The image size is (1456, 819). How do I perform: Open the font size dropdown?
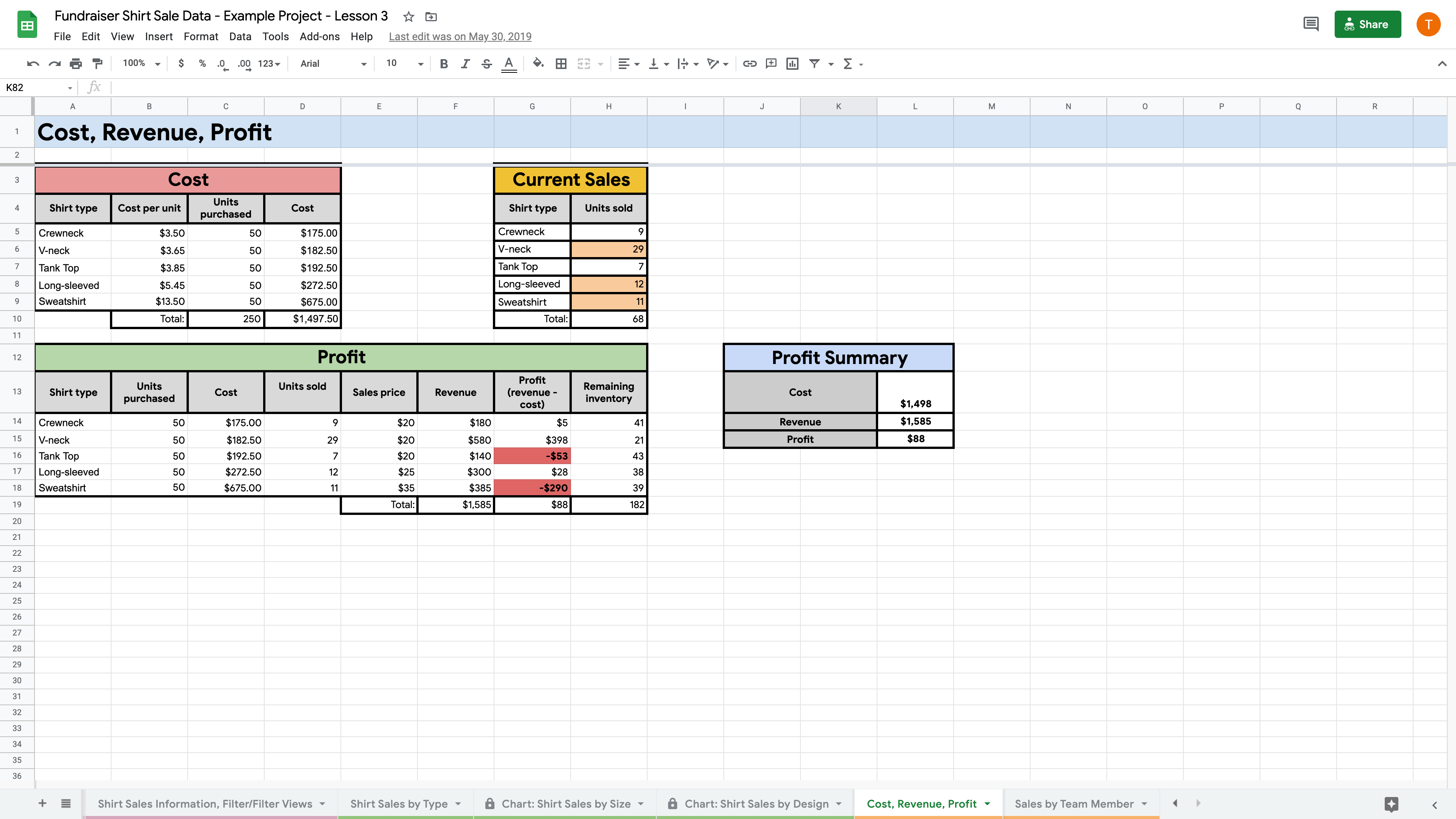(x=404, y=64)
